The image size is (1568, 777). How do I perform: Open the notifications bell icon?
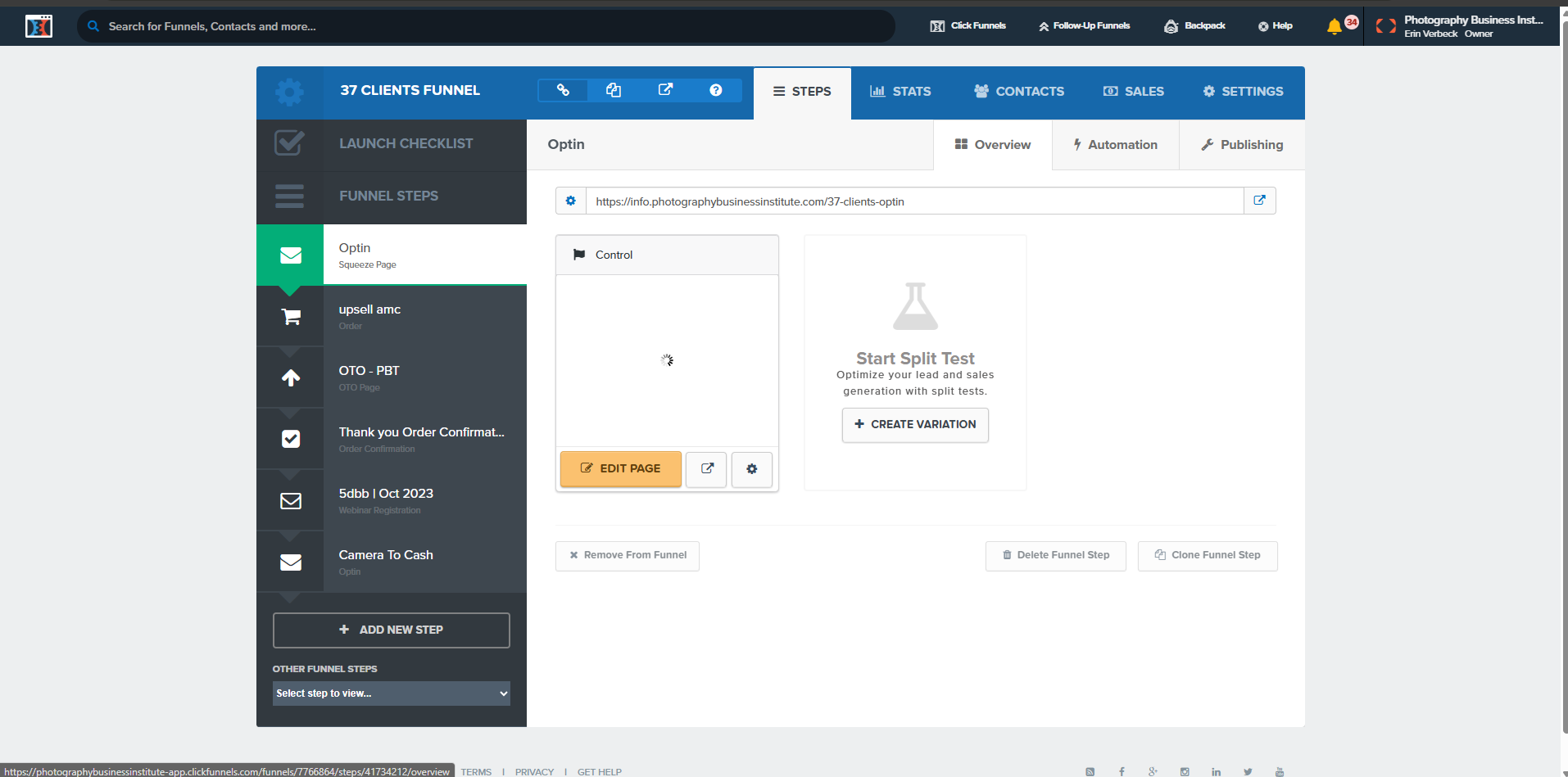pos(1335,26)
